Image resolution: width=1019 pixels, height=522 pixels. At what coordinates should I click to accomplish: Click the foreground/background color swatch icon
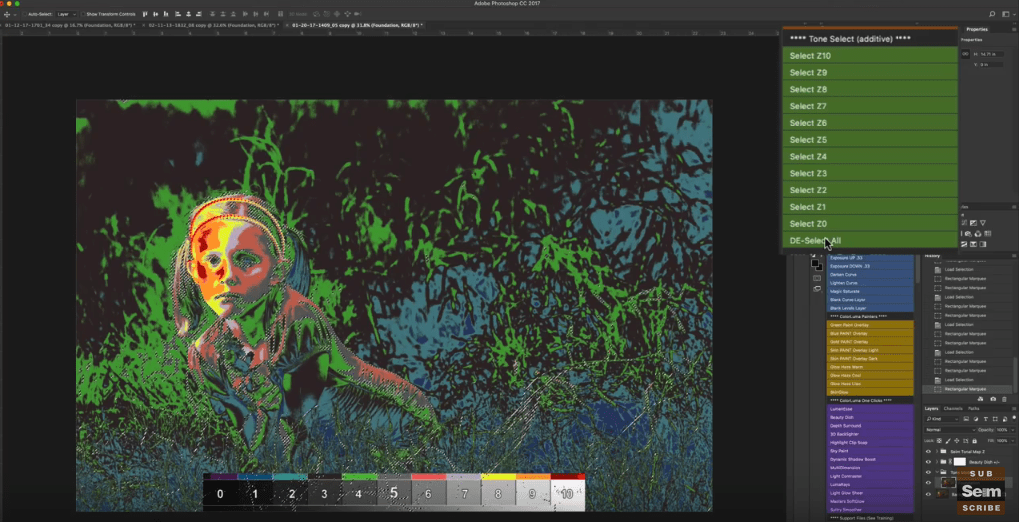pyautogui.click(x=817, y=265)
